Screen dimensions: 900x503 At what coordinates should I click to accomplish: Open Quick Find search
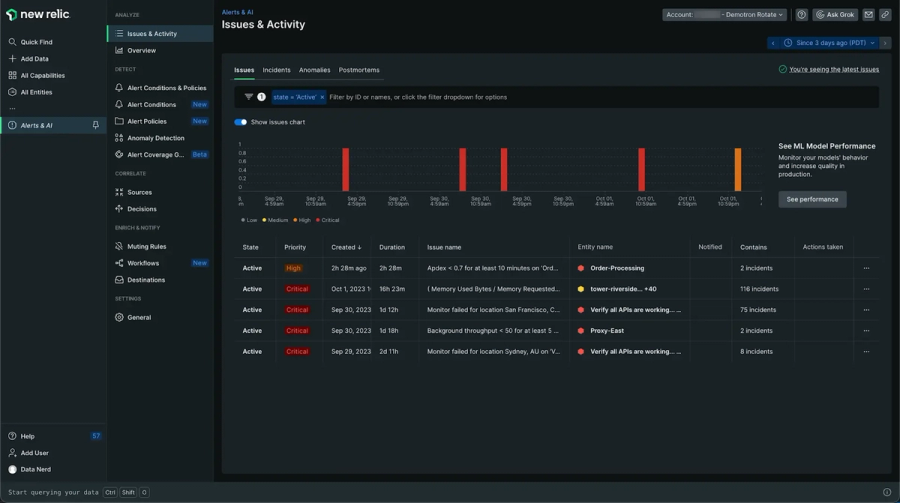pyautogui.click(x=36, y=42)
